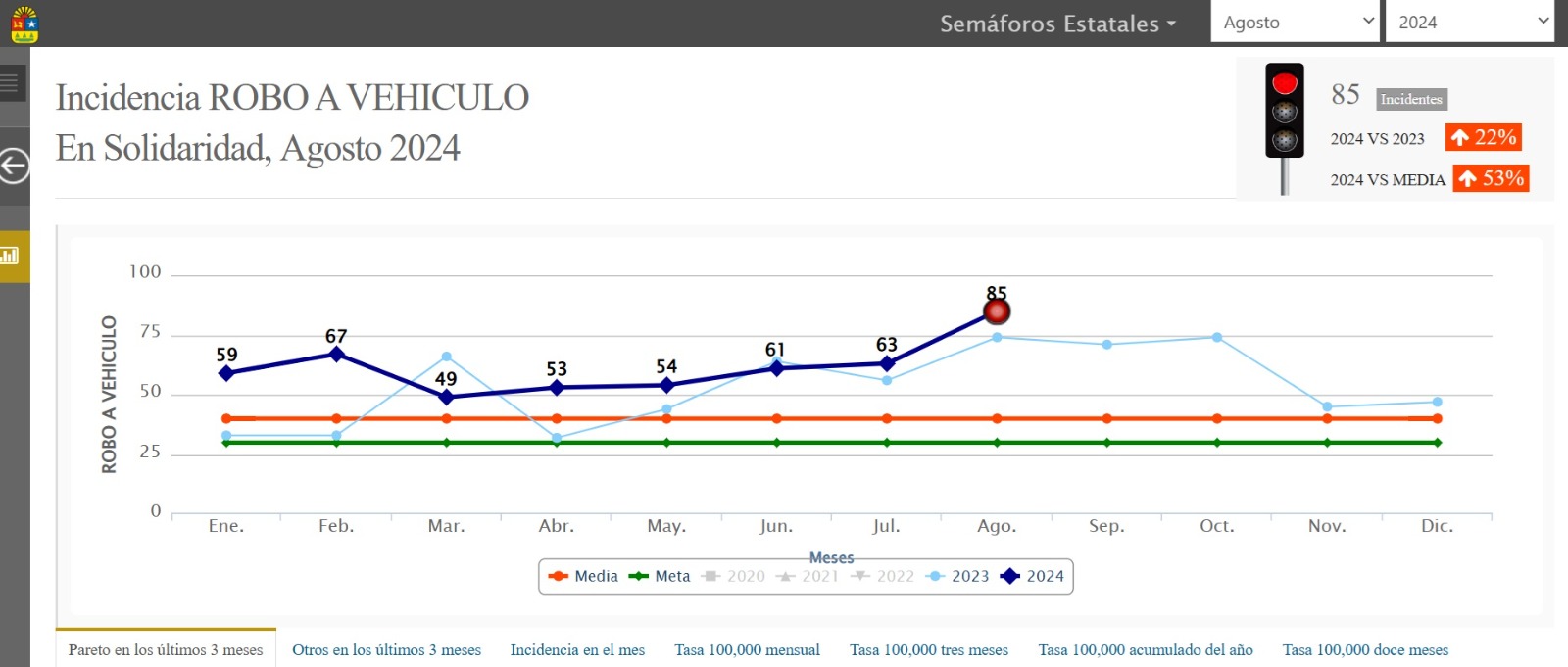This screenshot has height=667, width=1568.
Task: Hide the 2023 series in legend
Action: pos(957,576)
